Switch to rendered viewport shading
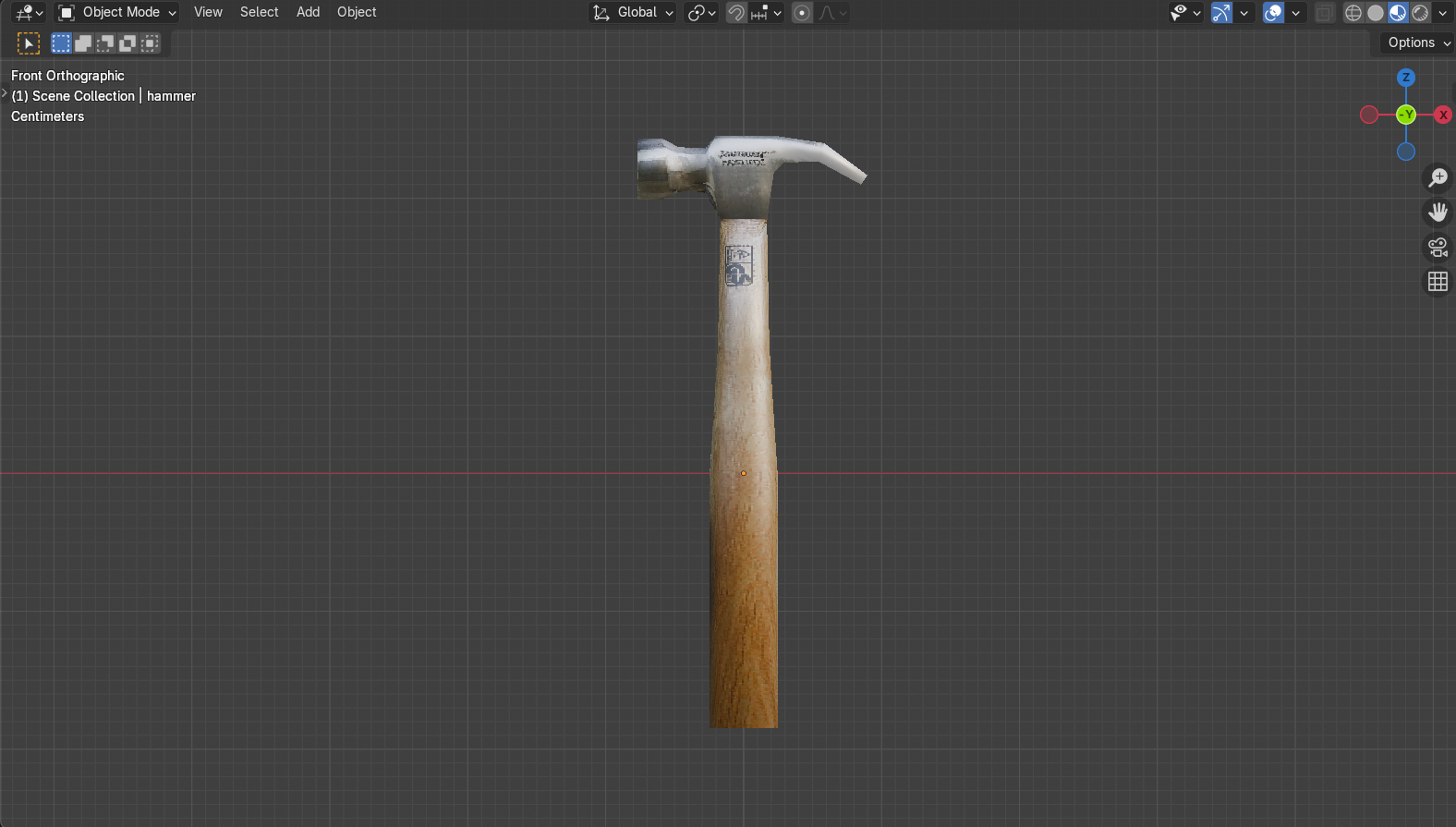This screenshot has width=1456, height=827. point(1420,12)
